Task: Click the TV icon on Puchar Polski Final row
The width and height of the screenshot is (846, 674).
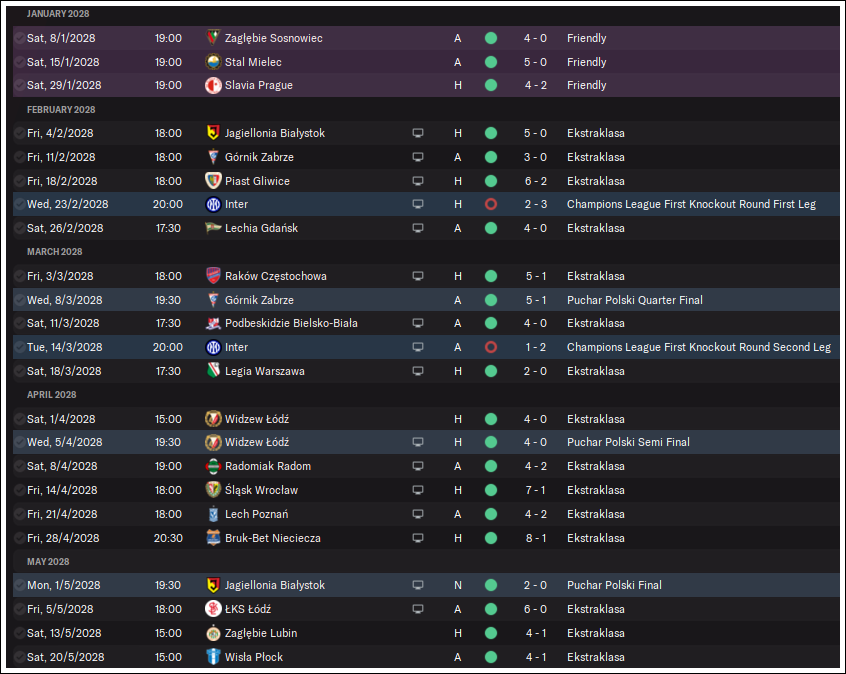Action: point(418,585)
